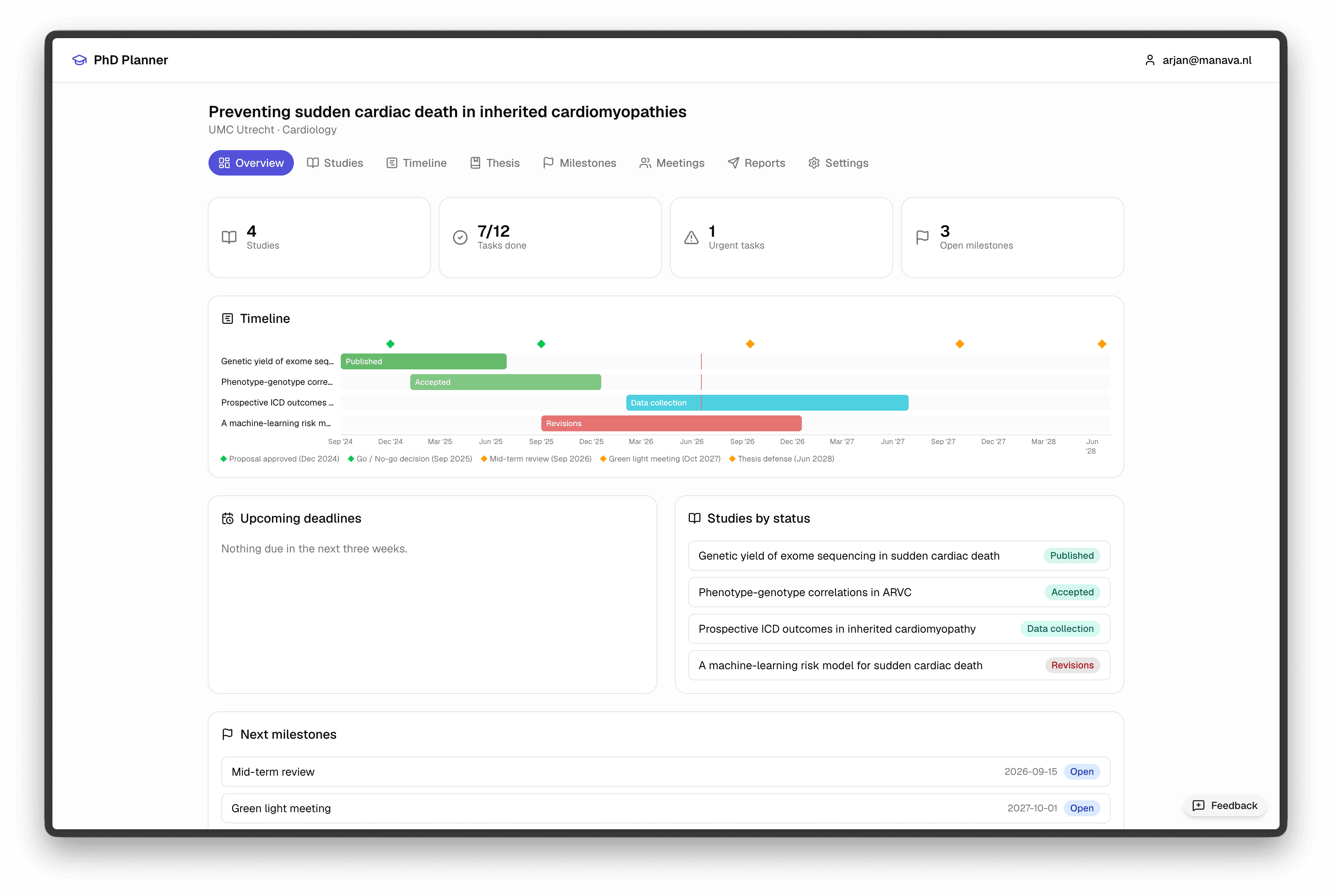Open the Settings tab
The image size is (1332, 896).
pos(838,163)
